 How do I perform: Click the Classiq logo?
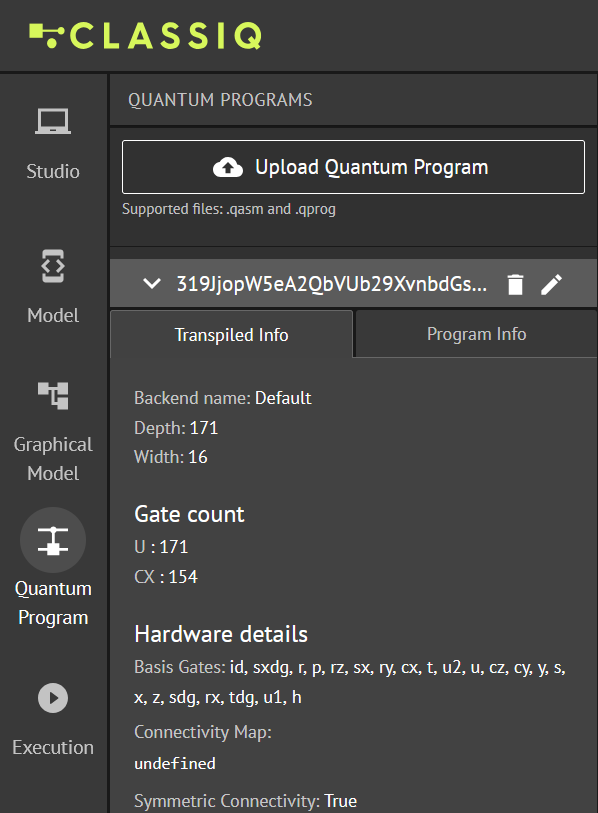pyautogui.click(x=145, y=36)
